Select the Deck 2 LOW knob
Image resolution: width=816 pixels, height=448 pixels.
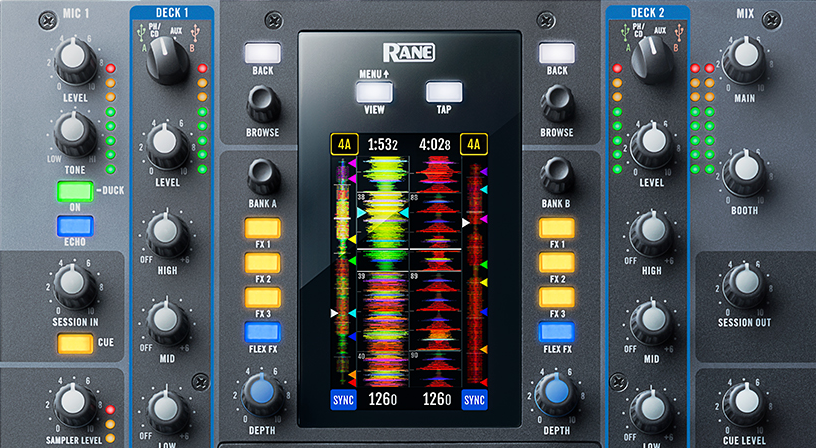(x=652, y=411)
